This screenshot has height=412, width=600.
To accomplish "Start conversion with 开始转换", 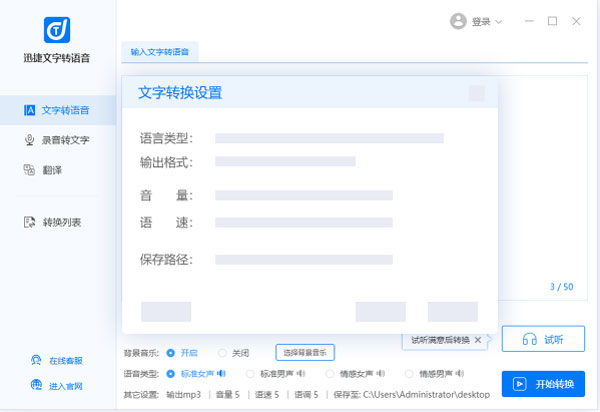I will (x=543, y=384).
